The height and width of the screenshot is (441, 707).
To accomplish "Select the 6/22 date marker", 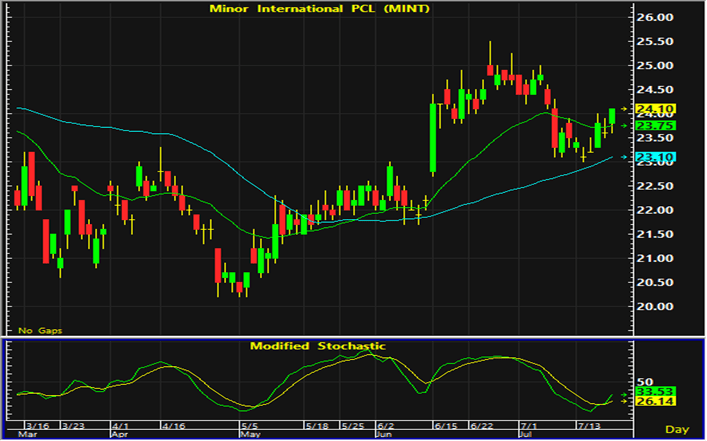I will click(x=482, y=426).
